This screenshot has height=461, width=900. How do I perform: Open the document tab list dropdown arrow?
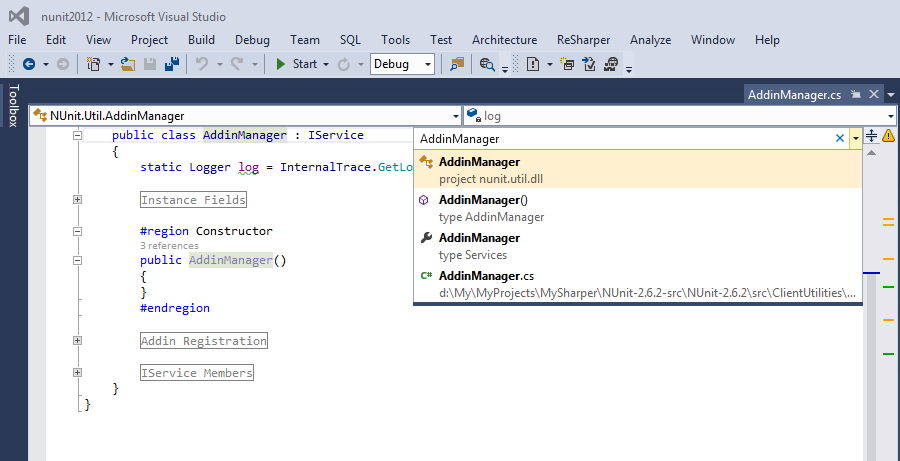point(891,95)
